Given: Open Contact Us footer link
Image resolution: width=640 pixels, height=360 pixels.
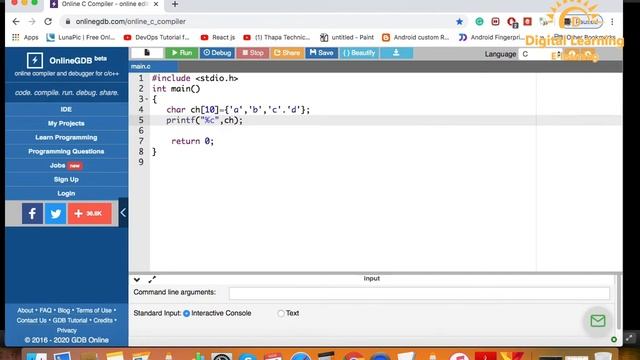Looking at the screenshot, I should [x=32, y=320].
